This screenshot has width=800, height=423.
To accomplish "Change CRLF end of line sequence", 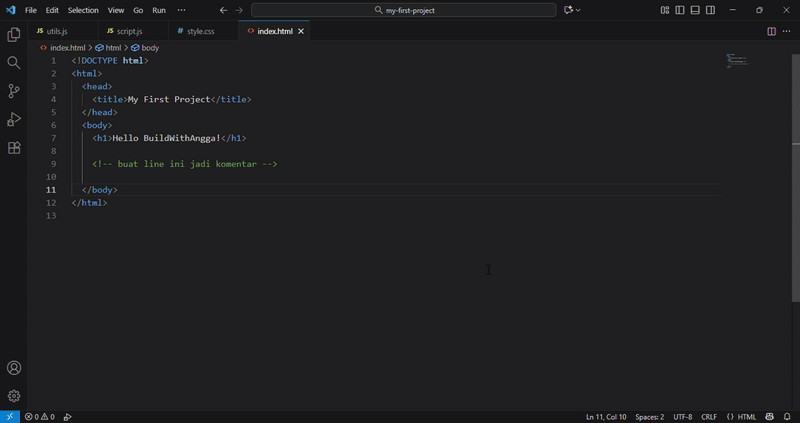I will [x=709, y=417].
